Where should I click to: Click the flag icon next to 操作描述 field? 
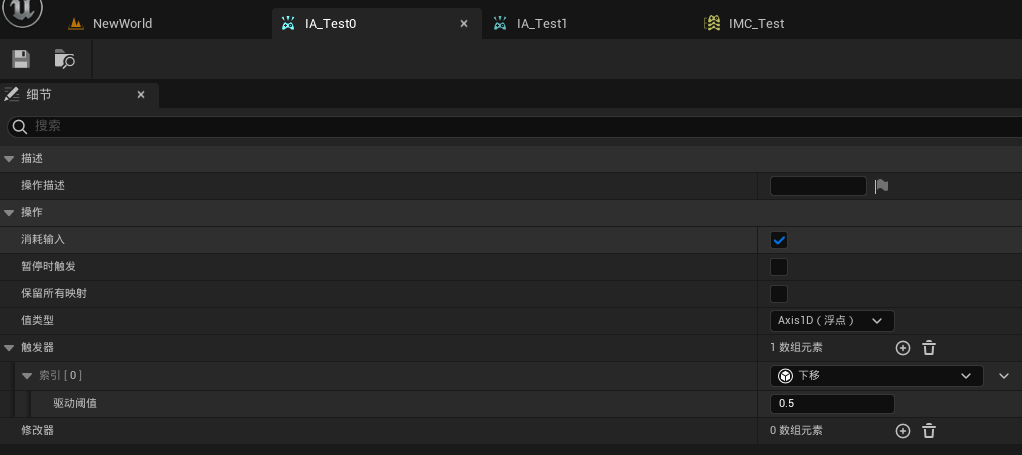[x=881, y=186]
